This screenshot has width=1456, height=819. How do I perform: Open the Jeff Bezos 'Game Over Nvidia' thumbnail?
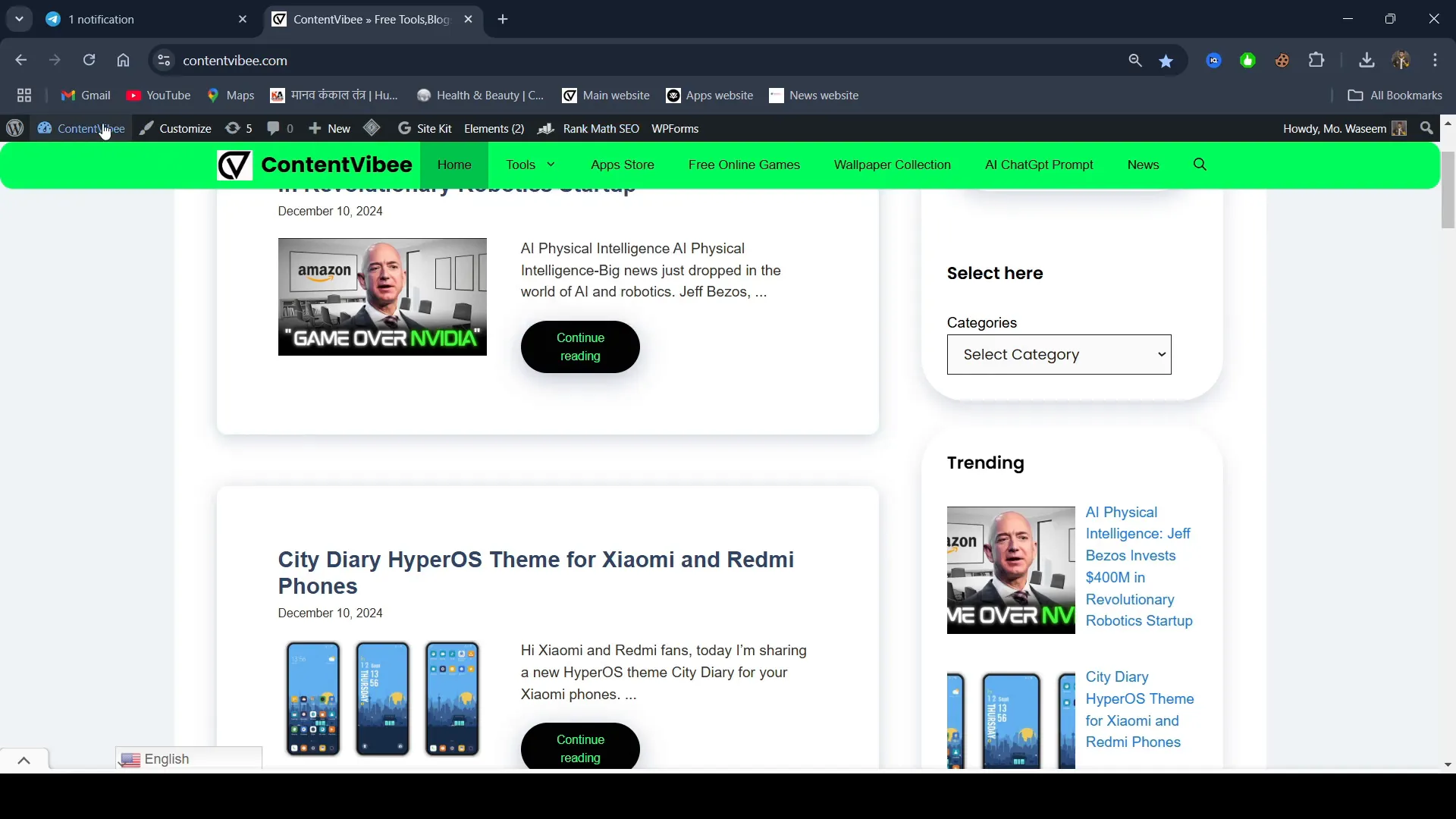[x=382, y=297]
